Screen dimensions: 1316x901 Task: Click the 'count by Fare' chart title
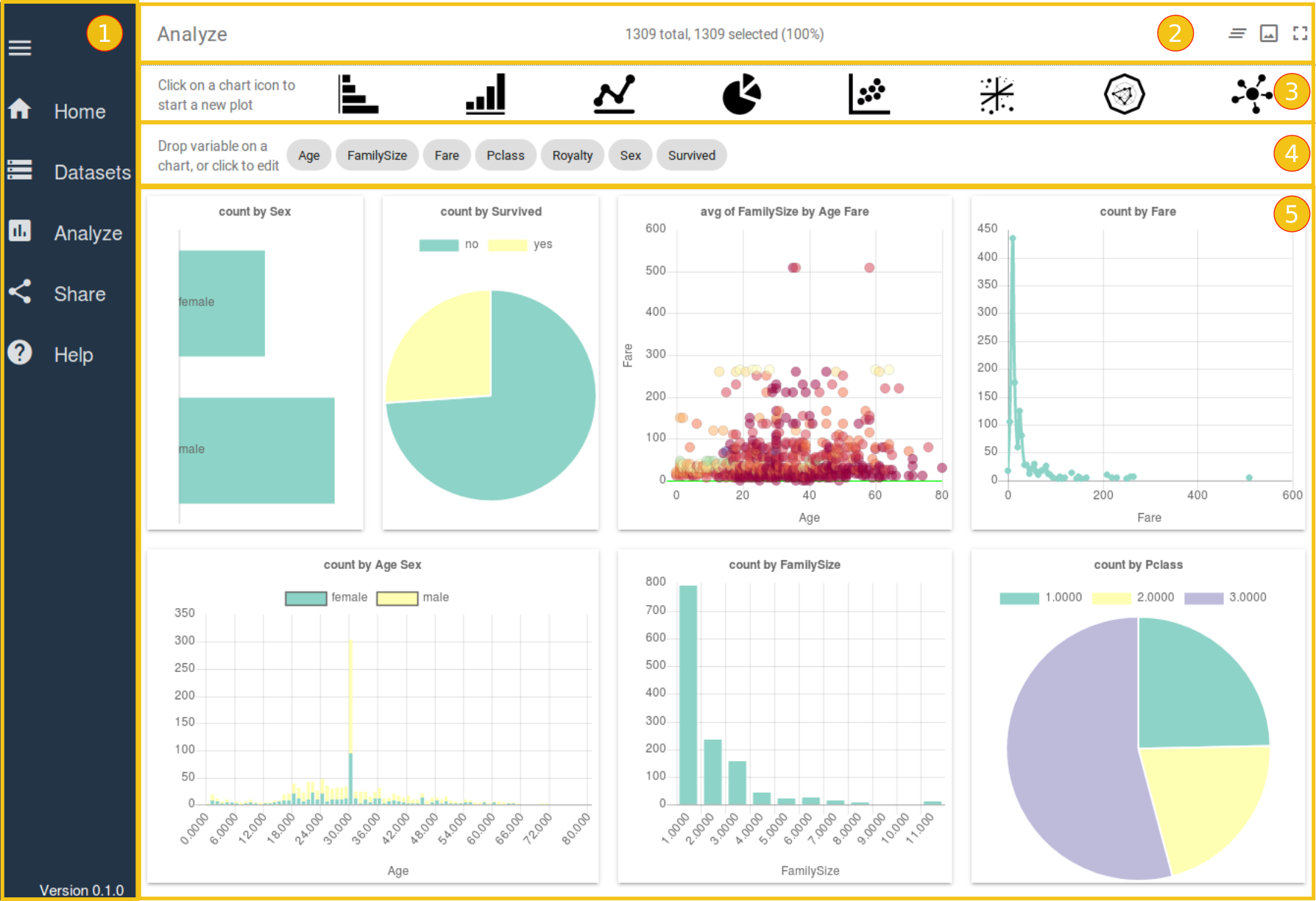click(x=1138, y=212)
